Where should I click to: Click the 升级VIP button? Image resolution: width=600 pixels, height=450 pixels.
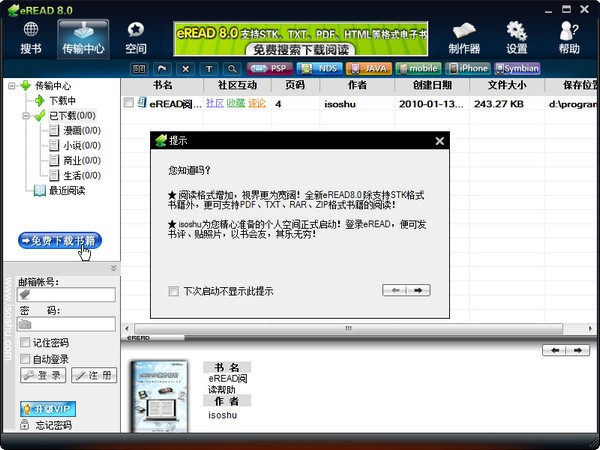pyautogui.click(x=48, y=409)
